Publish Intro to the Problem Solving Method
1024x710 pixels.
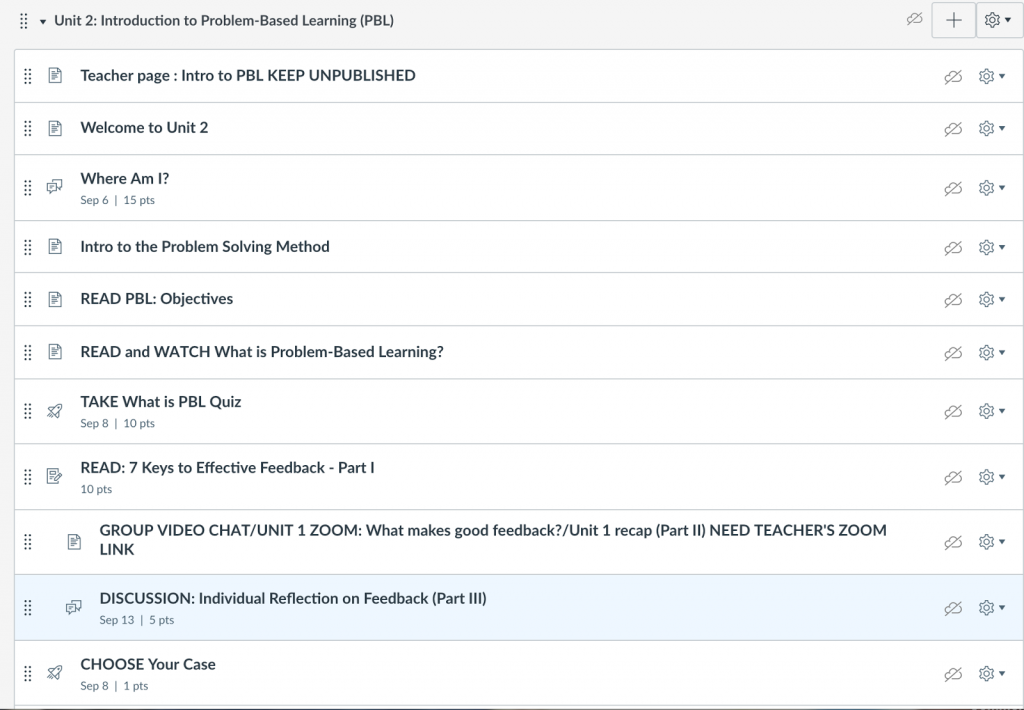953,248
